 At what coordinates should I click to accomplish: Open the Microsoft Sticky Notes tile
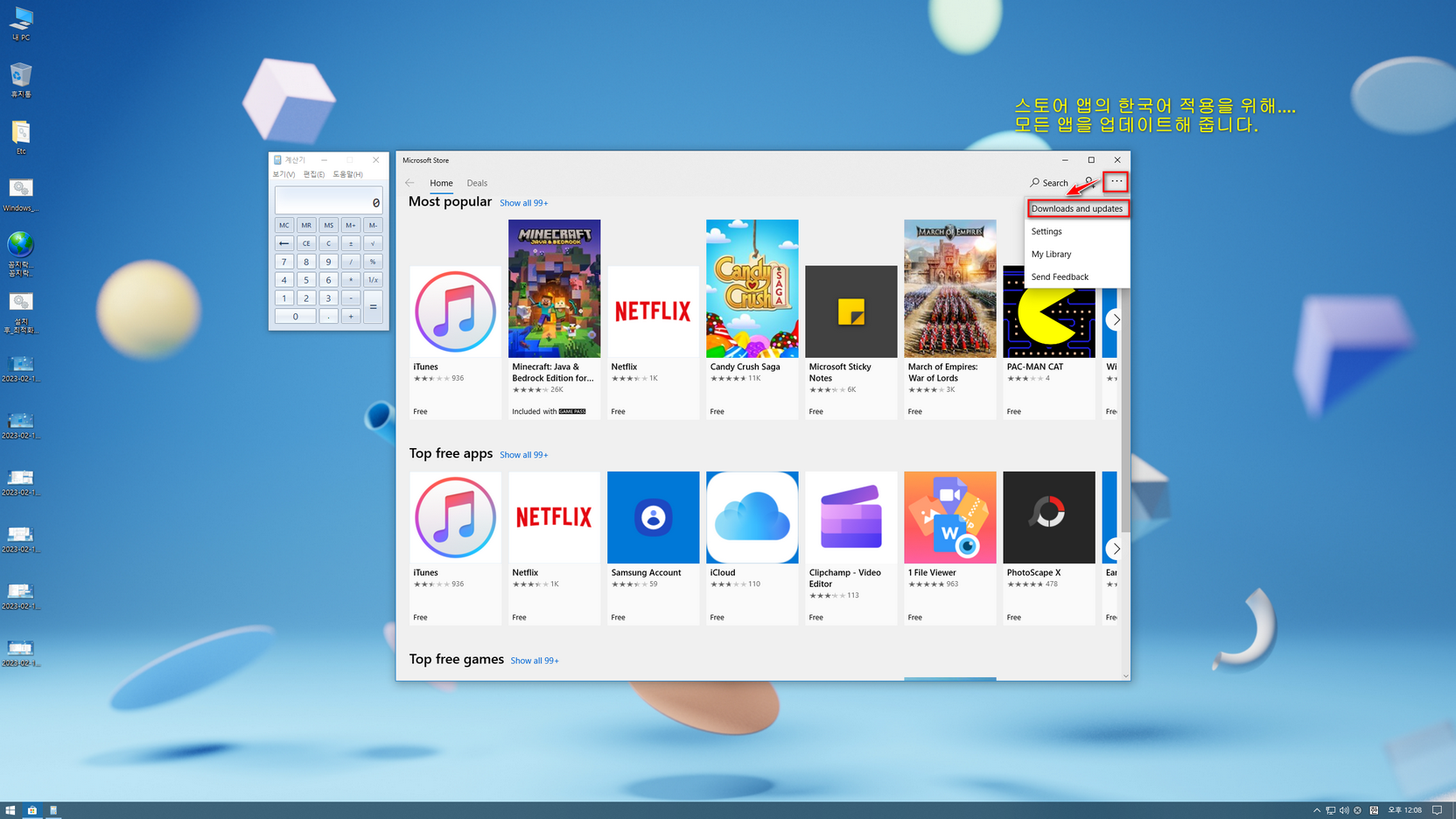(850, 342)
